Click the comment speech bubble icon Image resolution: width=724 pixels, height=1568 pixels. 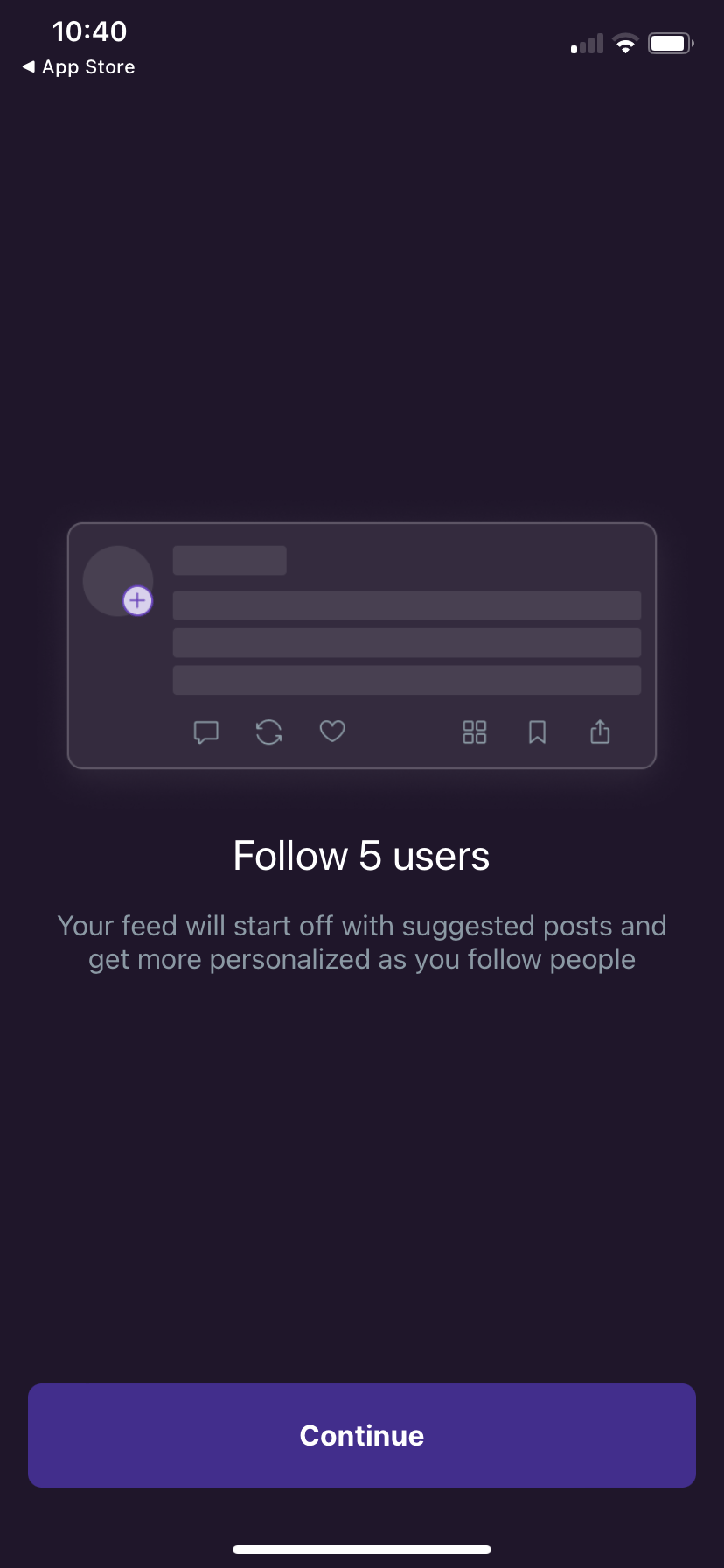(206, 731)
